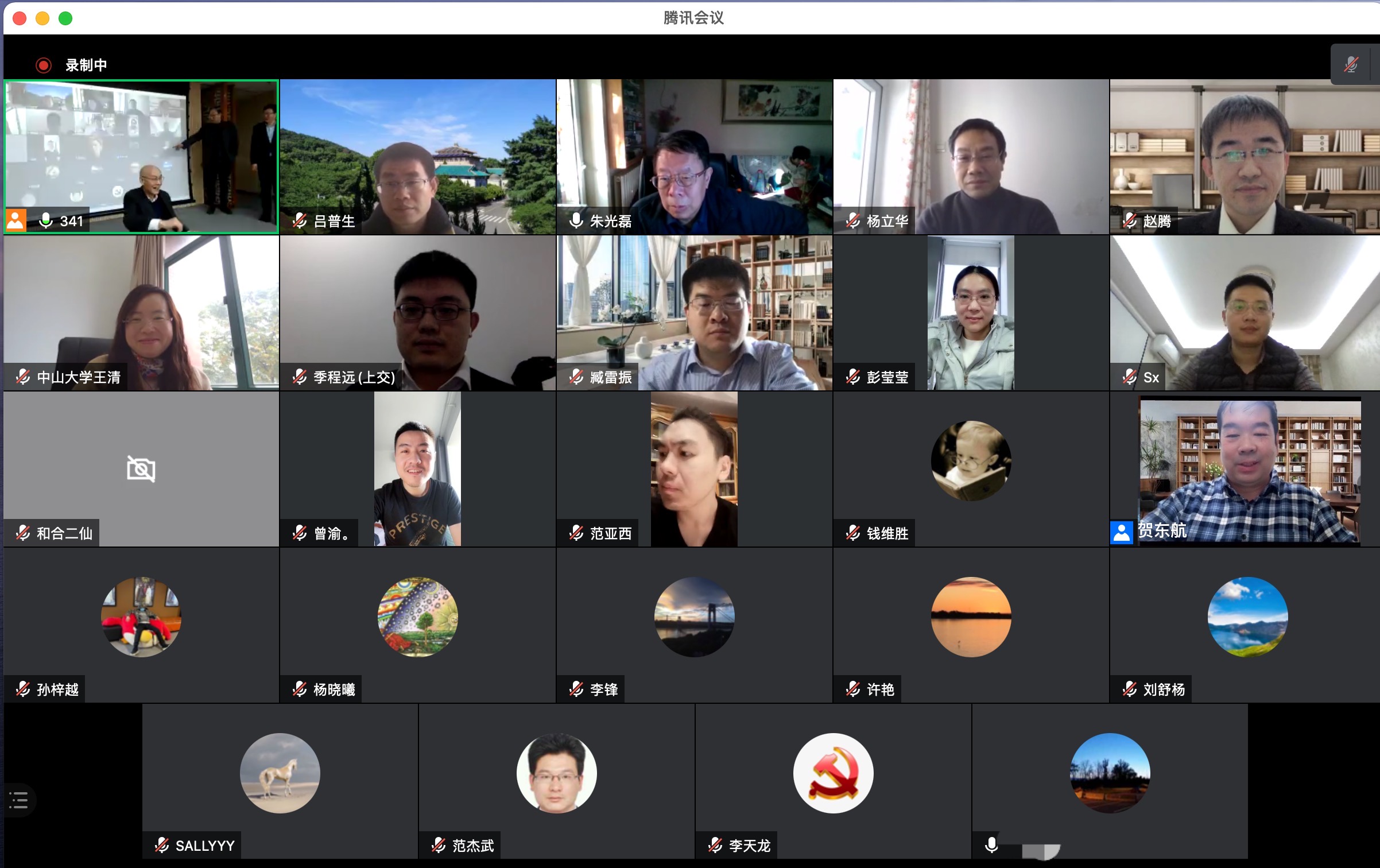
Task: Select 范杰武's portrait avatar
Action: click(x=556, y=773)
